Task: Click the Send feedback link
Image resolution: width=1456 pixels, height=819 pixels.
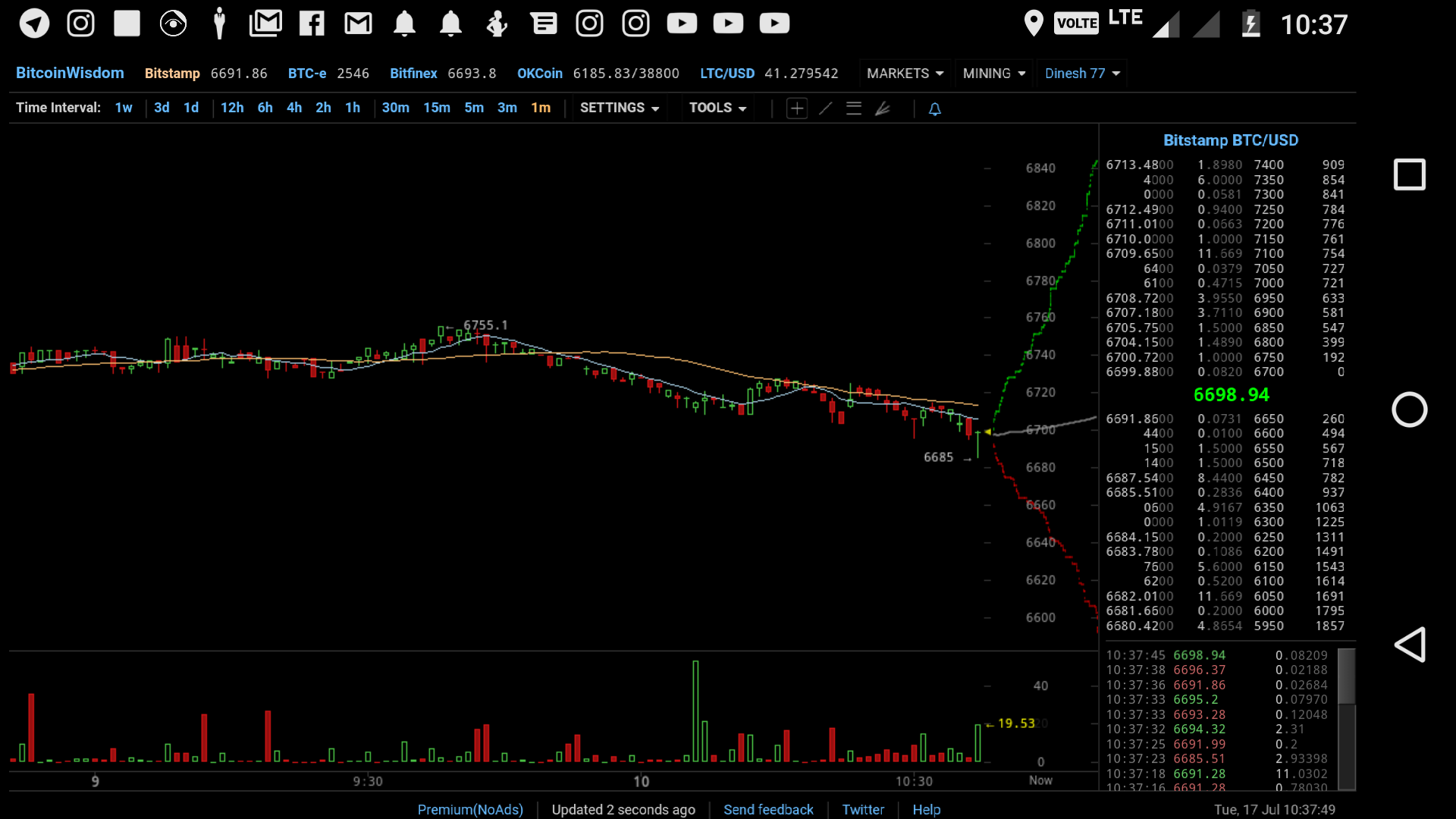Action: tap(768, 809)
